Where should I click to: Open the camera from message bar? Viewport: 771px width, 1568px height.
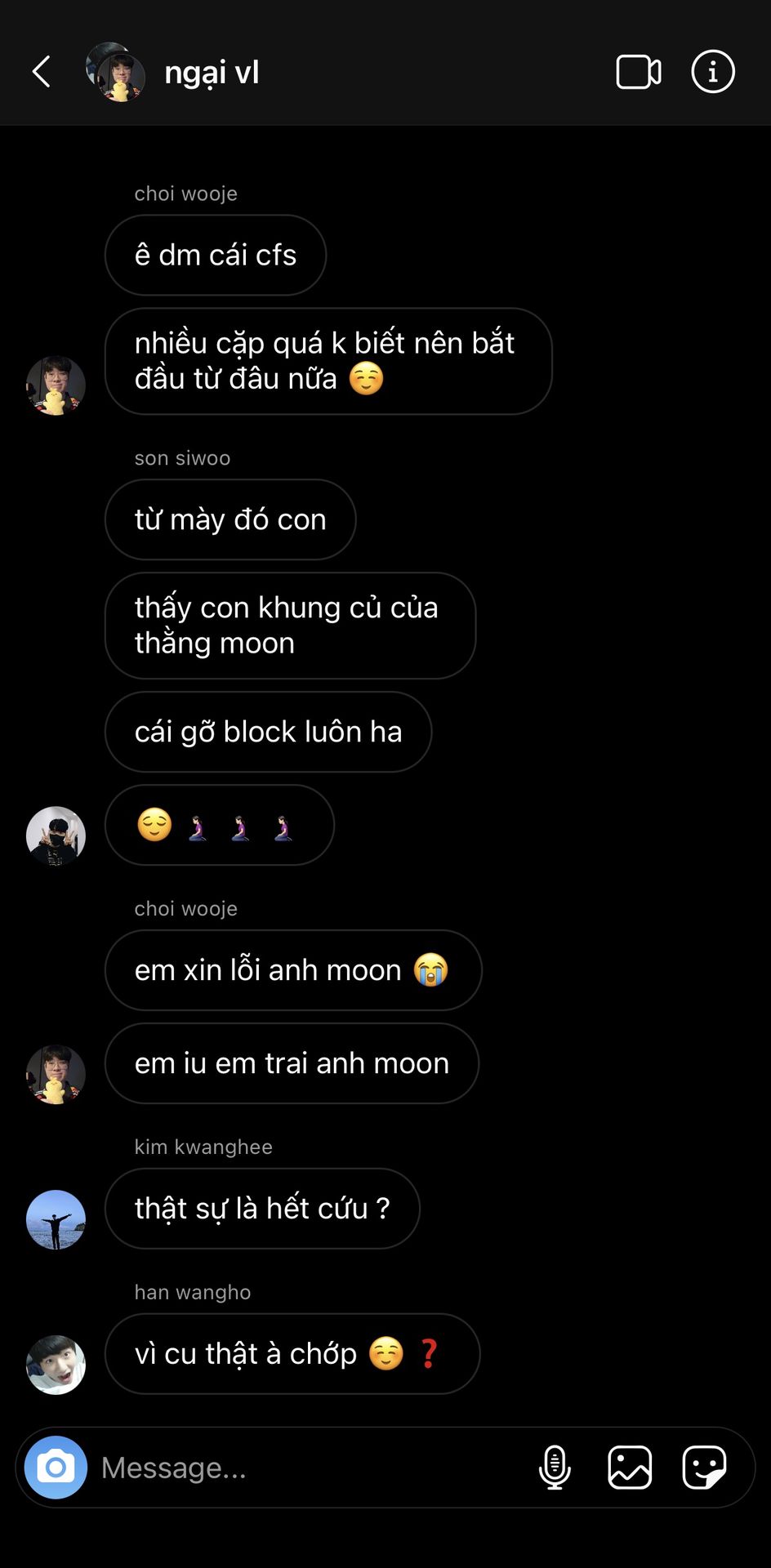(x=56, y=1468)
